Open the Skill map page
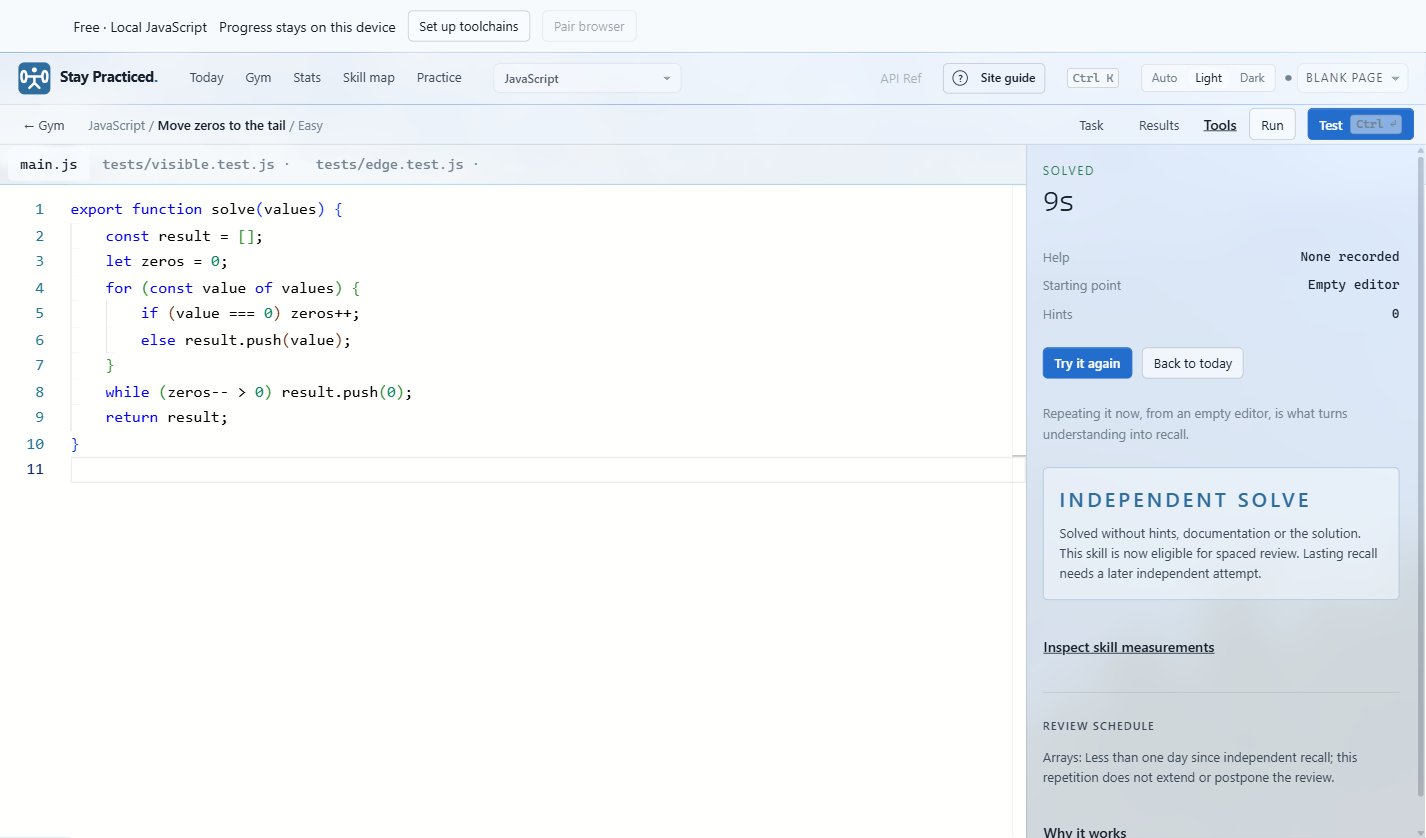 tap(369, 78)
